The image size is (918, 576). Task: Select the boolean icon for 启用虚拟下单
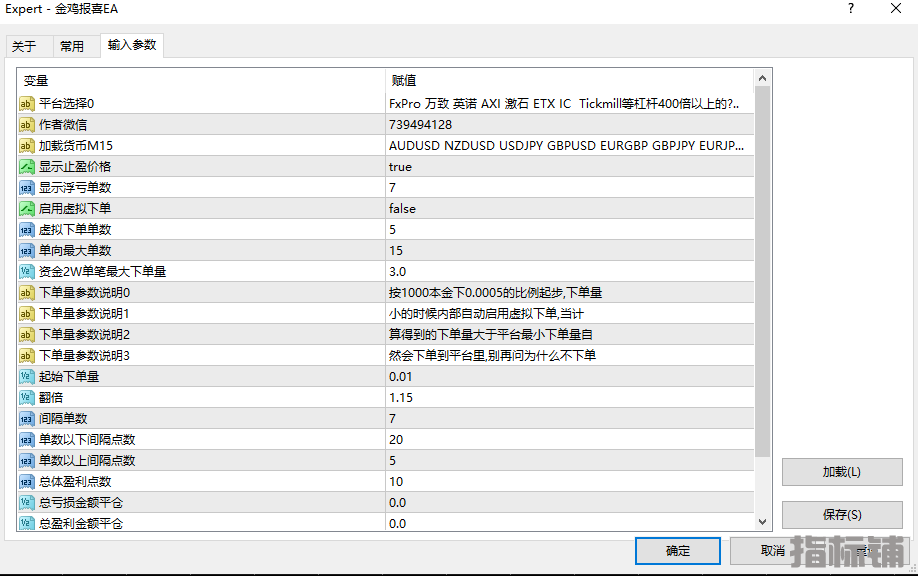26,209
